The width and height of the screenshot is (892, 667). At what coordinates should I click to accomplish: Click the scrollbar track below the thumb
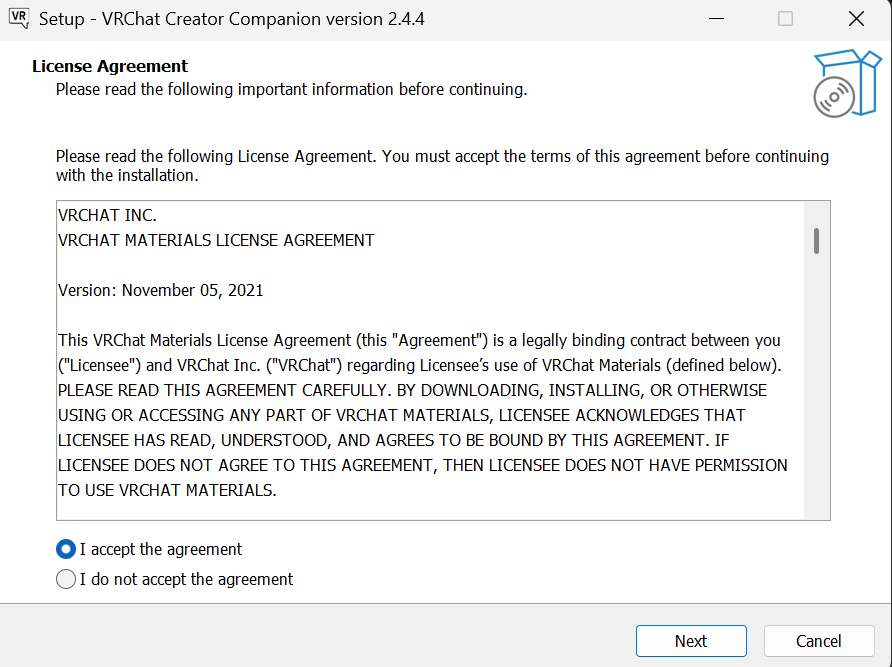click(817, 400)
